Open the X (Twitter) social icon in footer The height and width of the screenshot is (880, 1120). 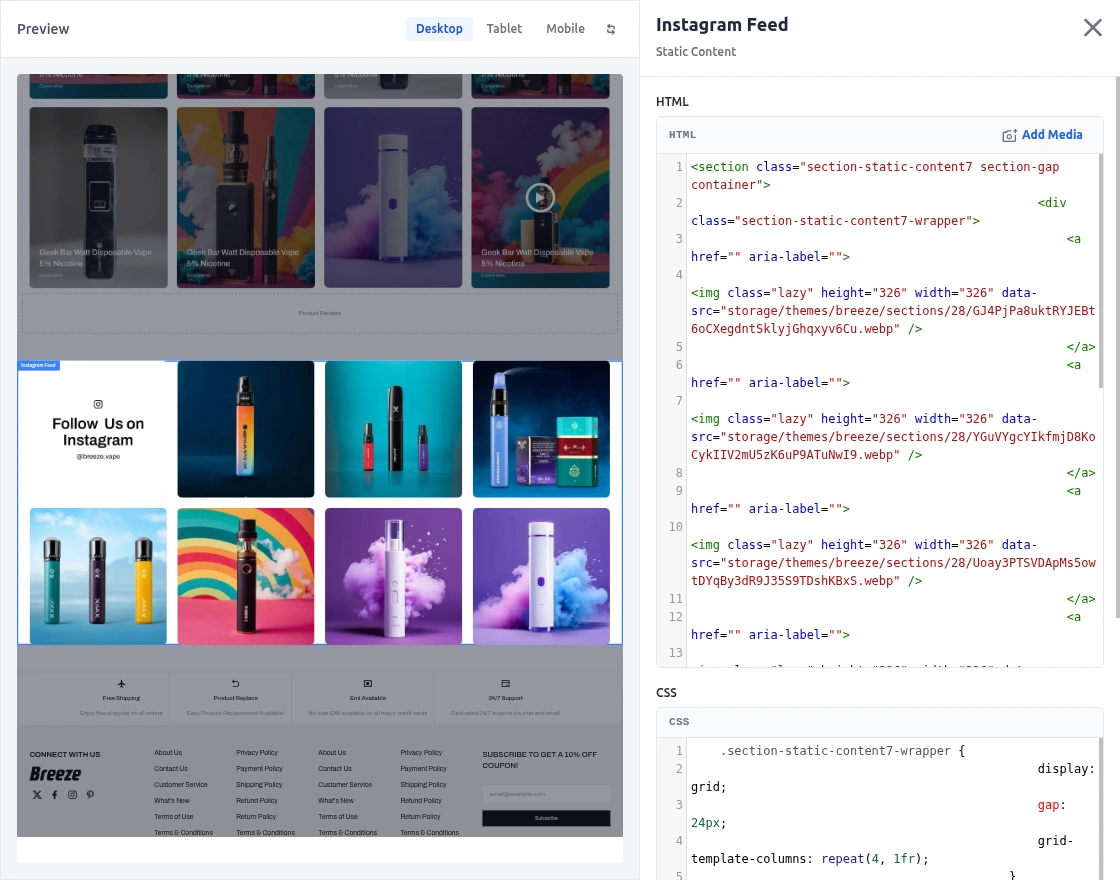pyautogui.click(x=37, y=795)
